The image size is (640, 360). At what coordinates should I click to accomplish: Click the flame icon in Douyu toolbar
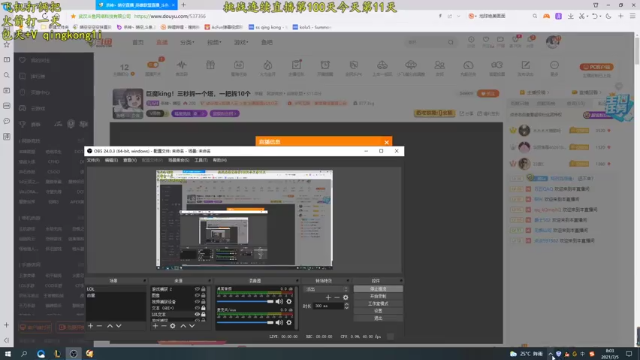pos(267,65)
